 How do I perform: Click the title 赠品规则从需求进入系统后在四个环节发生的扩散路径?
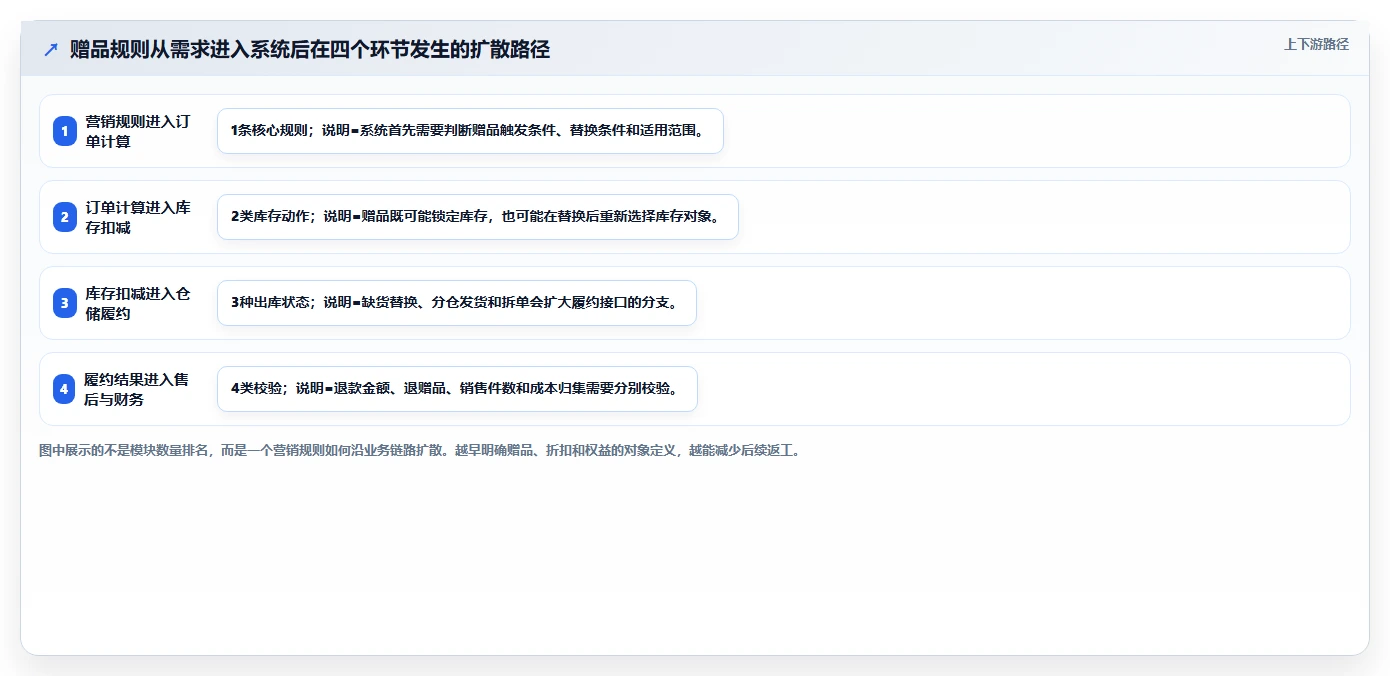pos(310,49)
